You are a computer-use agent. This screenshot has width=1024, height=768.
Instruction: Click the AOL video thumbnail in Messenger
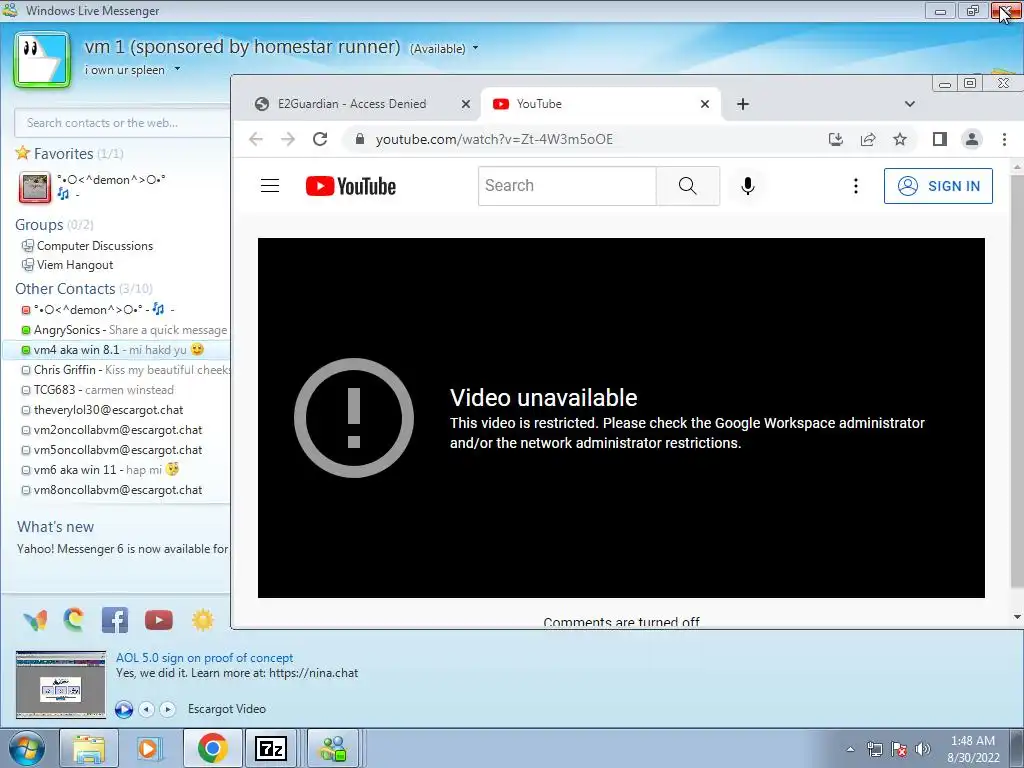click(61, 684)
